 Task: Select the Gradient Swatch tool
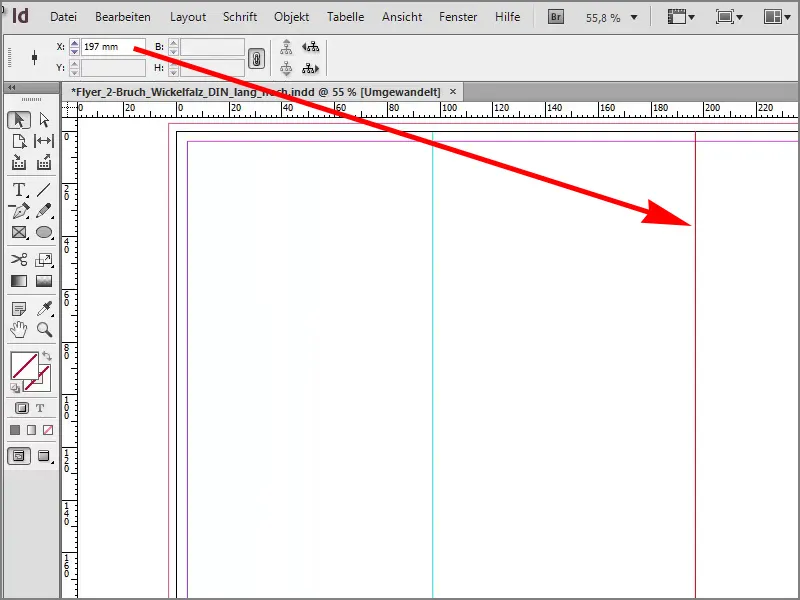coord(19,281)
